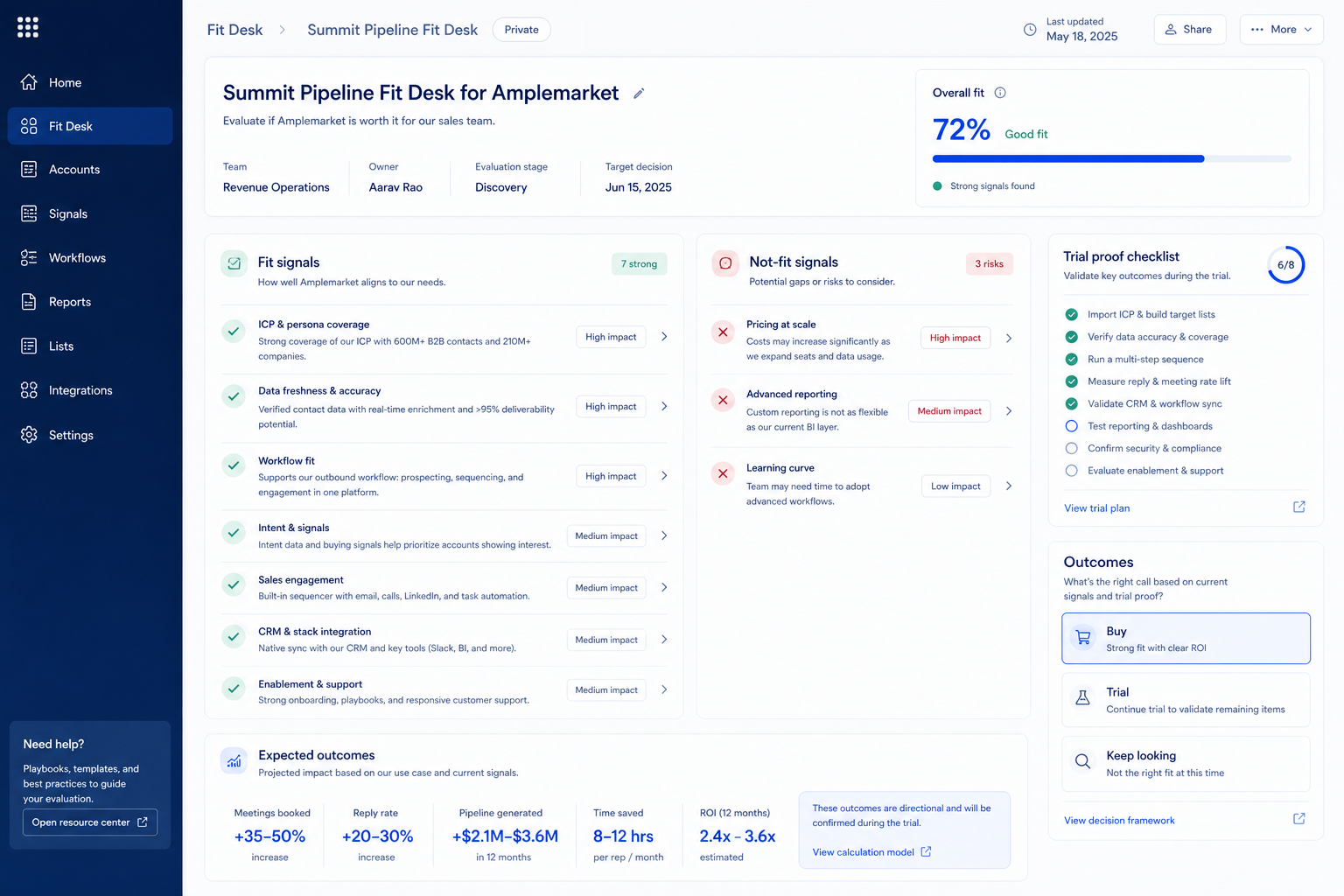Open the More dropdown menu
1344x896 pixels.
[1281, 30]
